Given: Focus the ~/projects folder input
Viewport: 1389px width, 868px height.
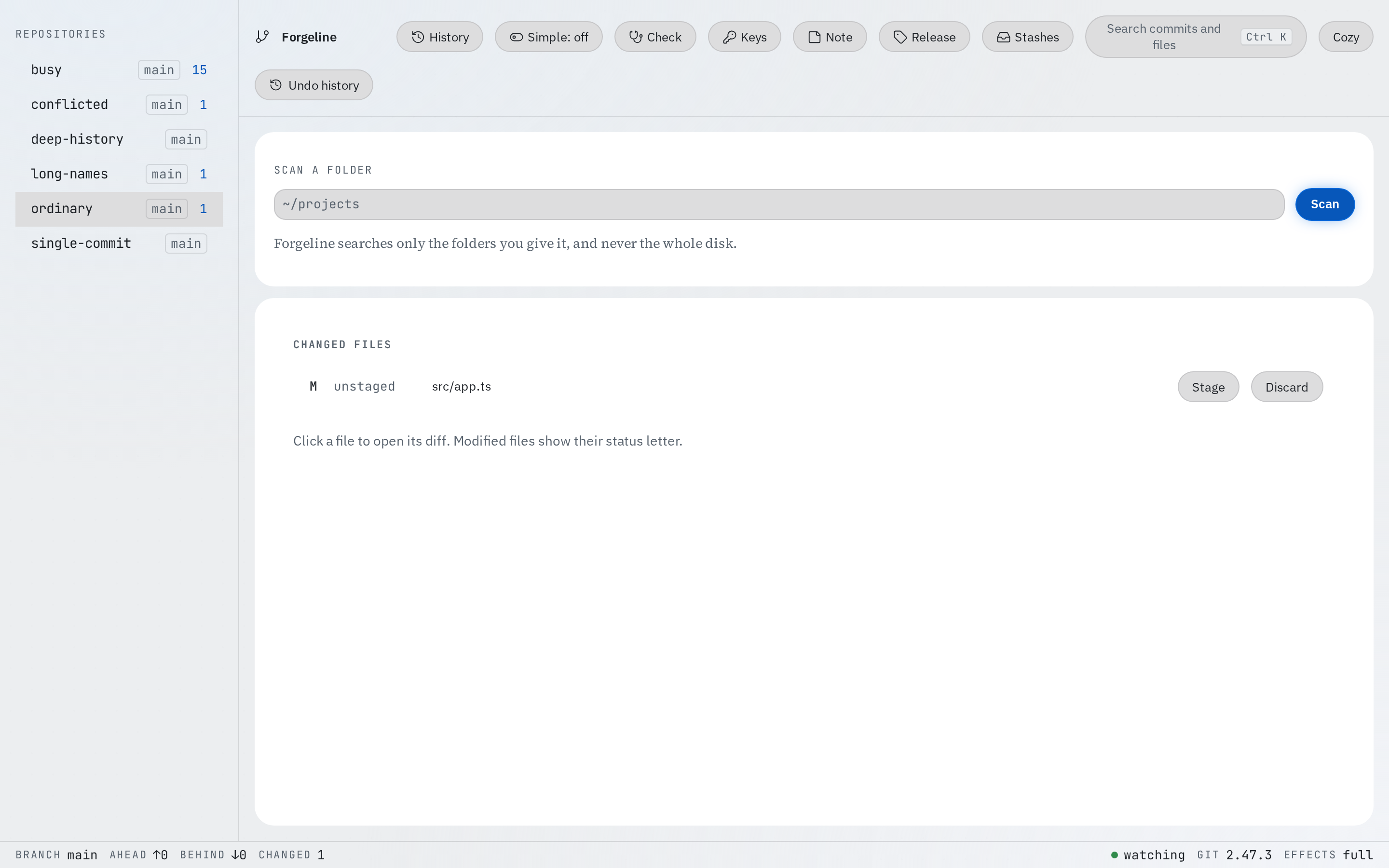Looking at the screenshot, I should coord(779,204).
